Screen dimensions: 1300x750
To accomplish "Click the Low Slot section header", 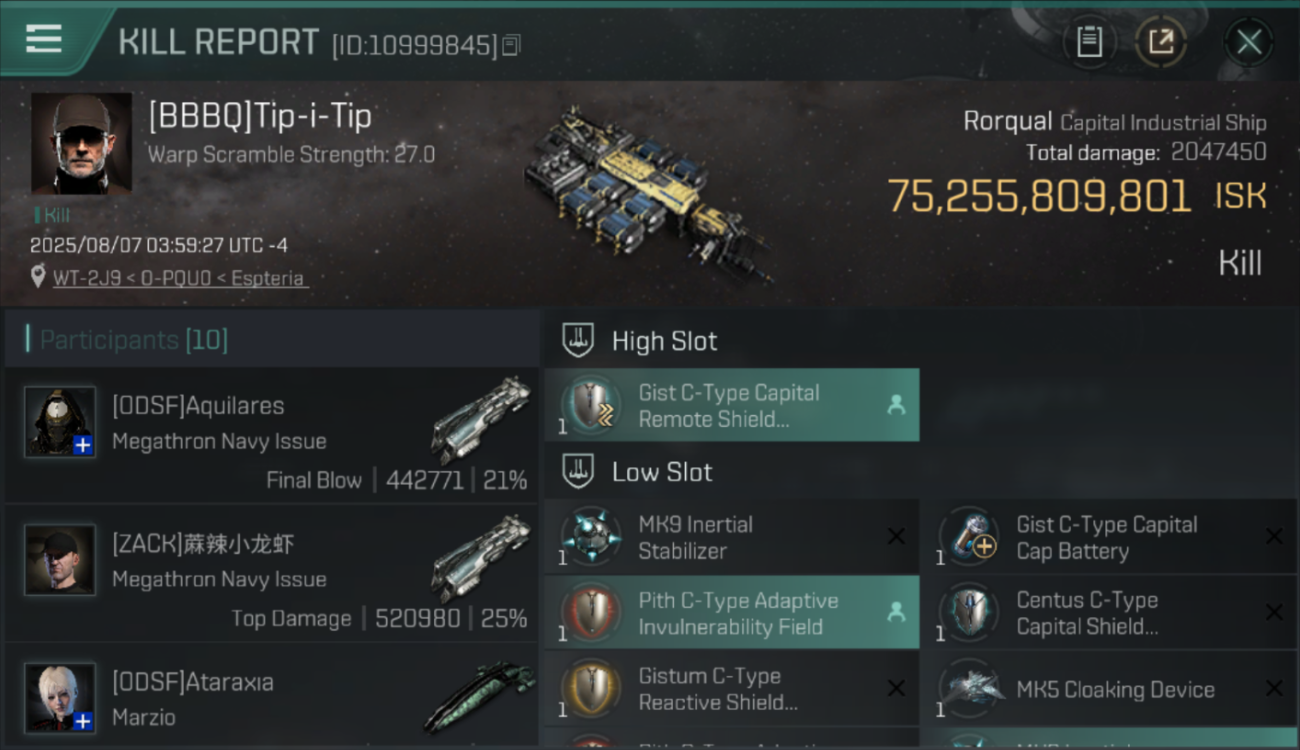I will coord(662,472).
